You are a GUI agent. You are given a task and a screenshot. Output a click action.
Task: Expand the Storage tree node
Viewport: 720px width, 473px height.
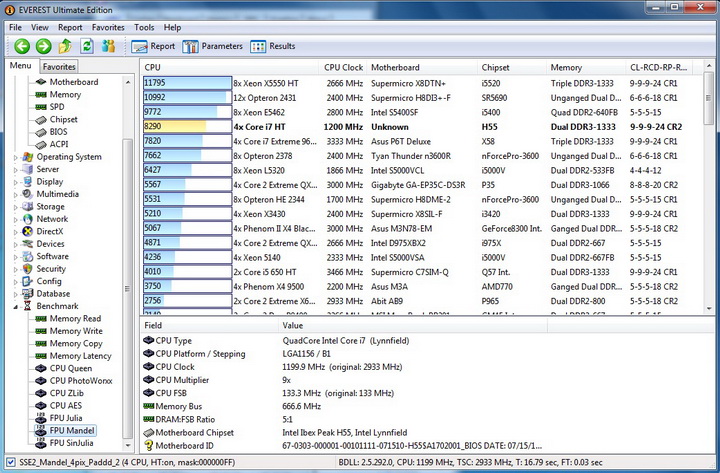click(16, 207)
